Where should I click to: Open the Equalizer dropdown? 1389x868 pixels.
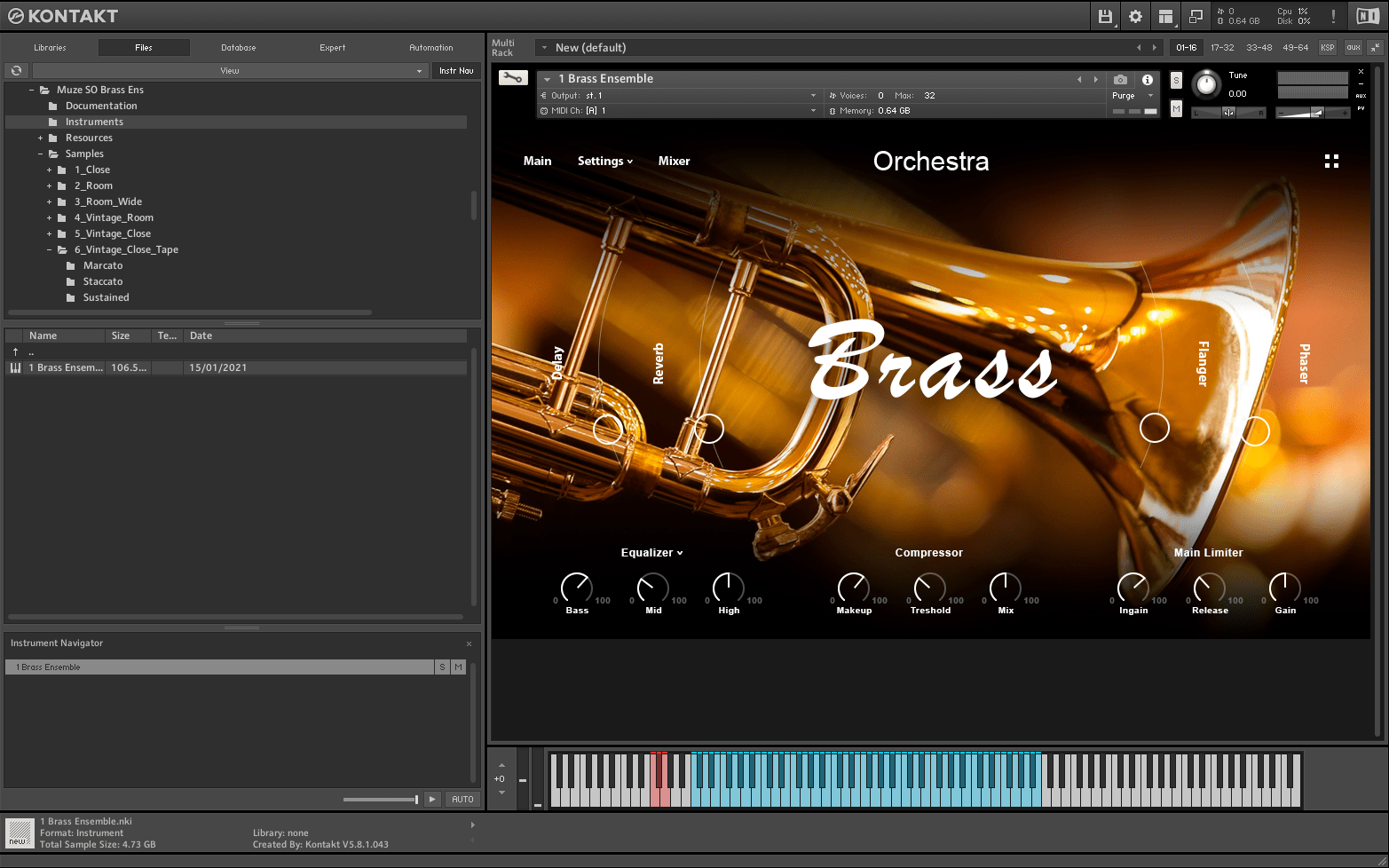click(652, 552)
